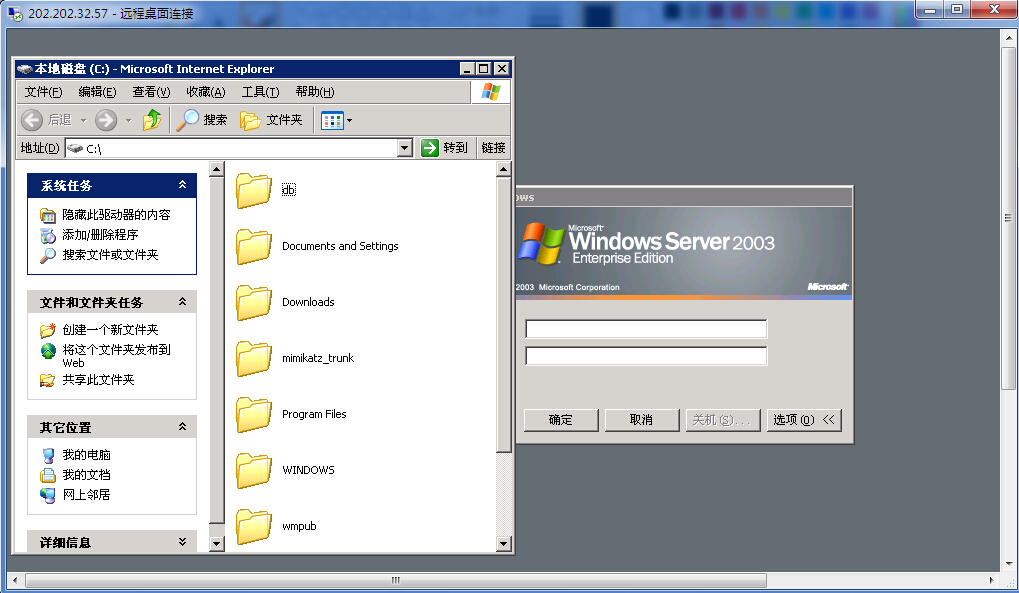The image size is (1019, 593).
Task: Click the 'Program Files' folder name
Action: [x=314, y=414]
